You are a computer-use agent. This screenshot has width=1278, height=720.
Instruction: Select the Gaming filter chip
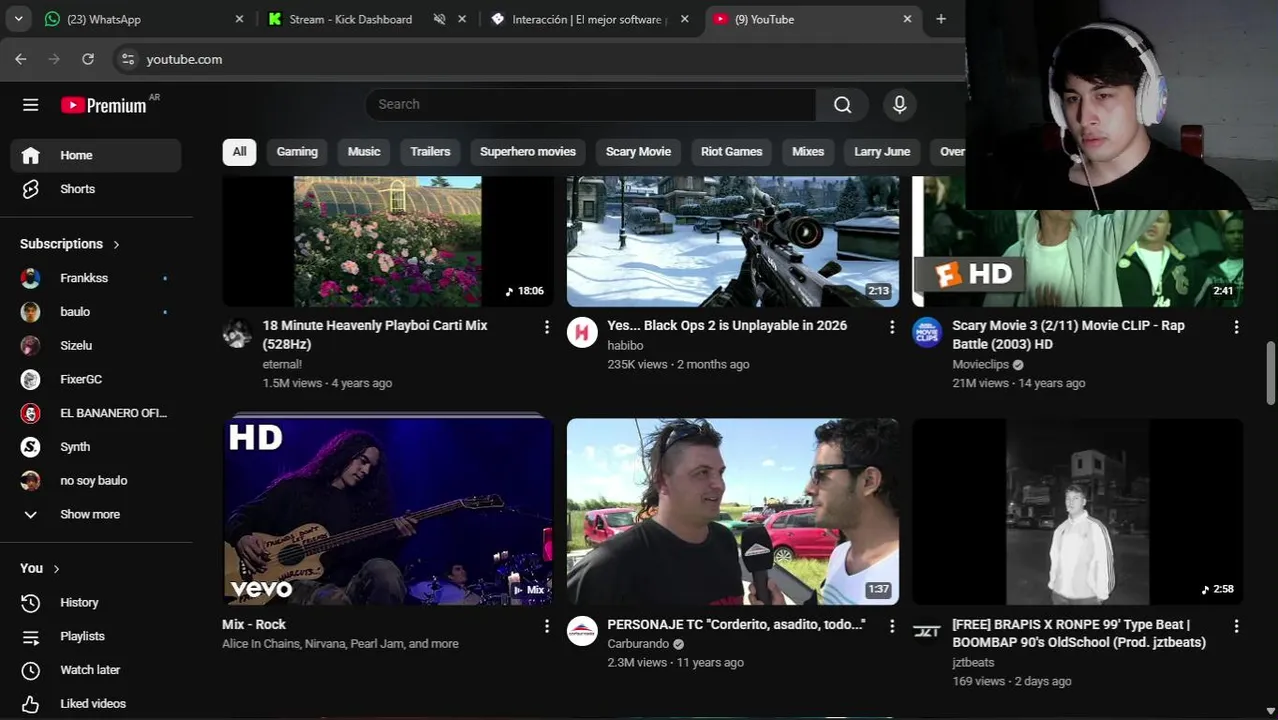click(x=297, y=152)
